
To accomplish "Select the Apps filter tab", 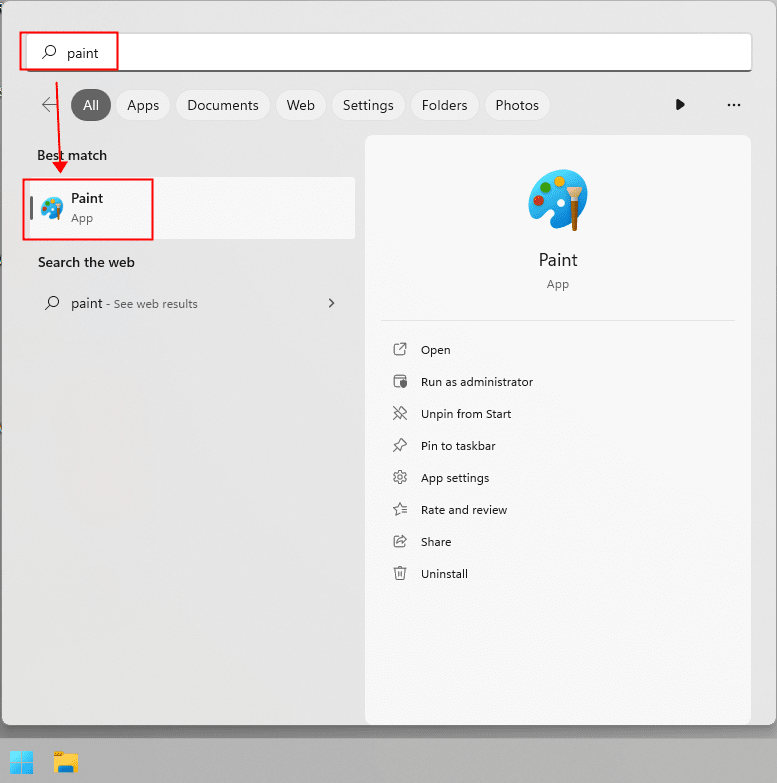I will (x=143, y=105).
